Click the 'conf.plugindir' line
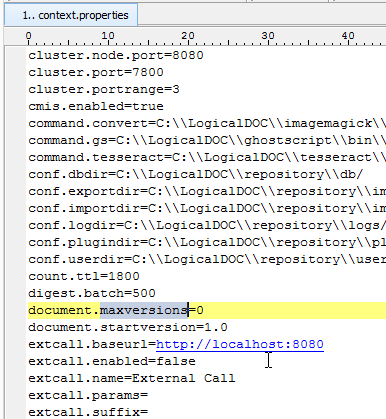The image size is (386, 419). tap(207, 242)
